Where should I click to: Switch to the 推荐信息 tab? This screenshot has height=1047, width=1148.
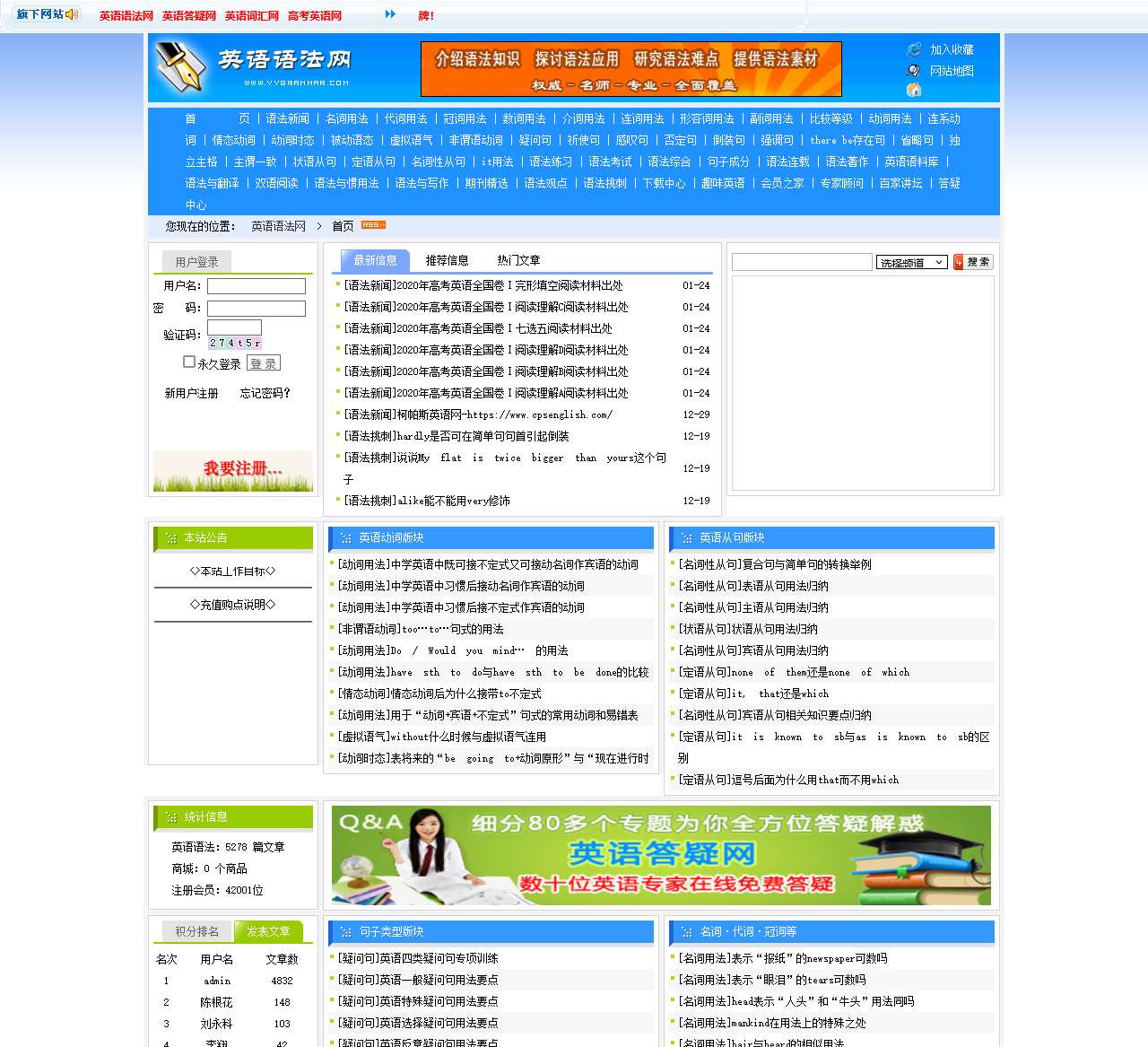447,260
